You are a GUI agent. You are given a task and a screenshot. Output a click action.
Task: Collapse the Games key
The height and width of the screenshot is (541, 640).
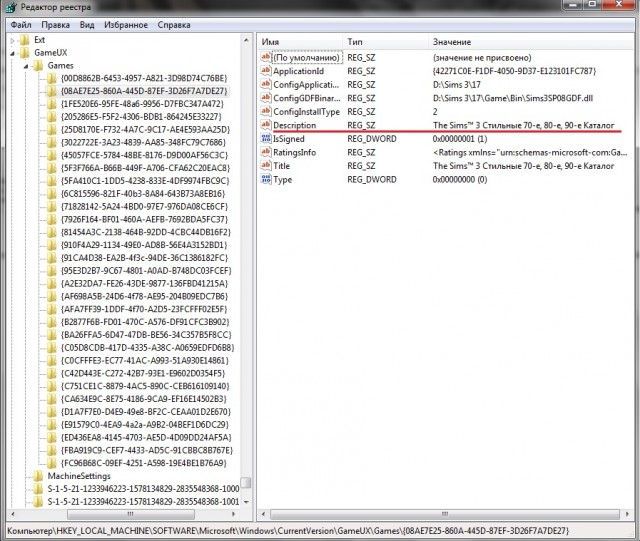click(24, 65)
